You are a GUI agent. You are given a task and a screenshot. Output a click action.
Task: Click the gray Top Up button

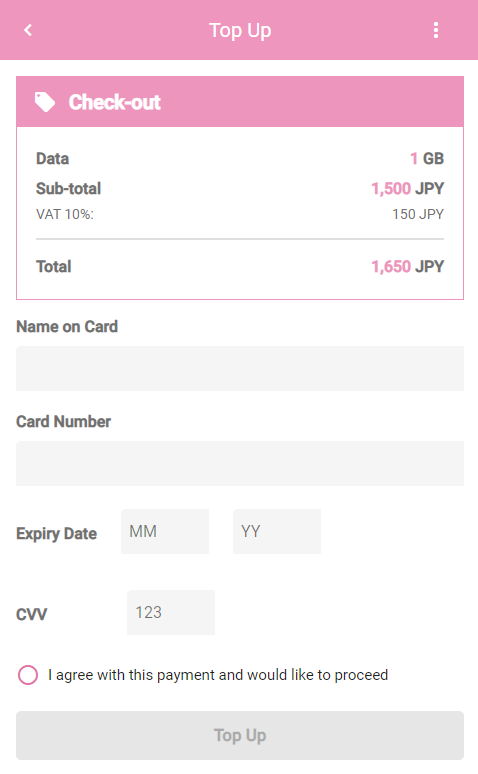pyautogui.click(x=240, y=735)
